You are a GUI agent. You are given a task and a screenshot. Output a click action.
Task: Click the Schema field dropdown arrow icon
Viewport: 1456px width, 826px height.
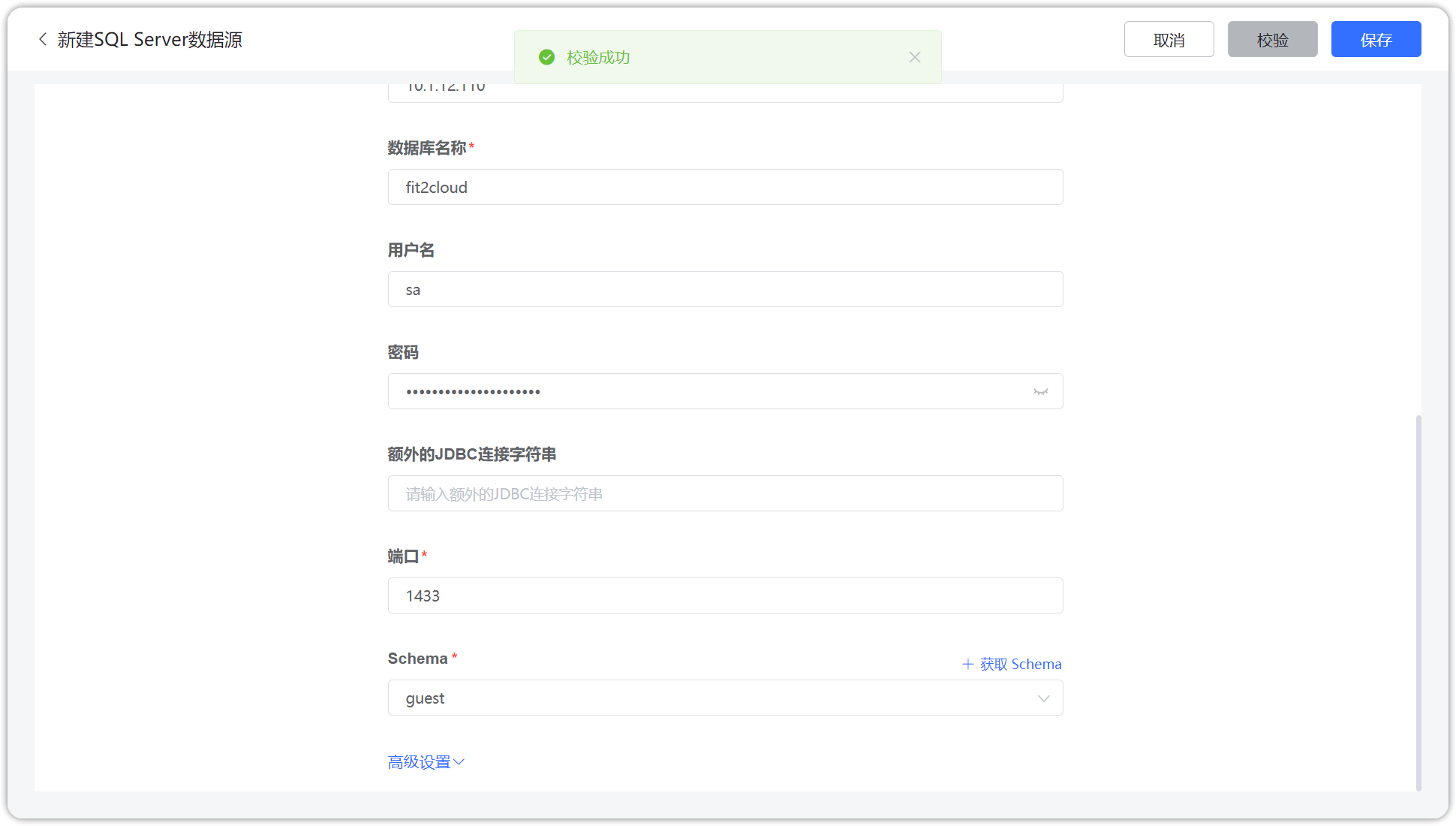[x=1043, y=698]
